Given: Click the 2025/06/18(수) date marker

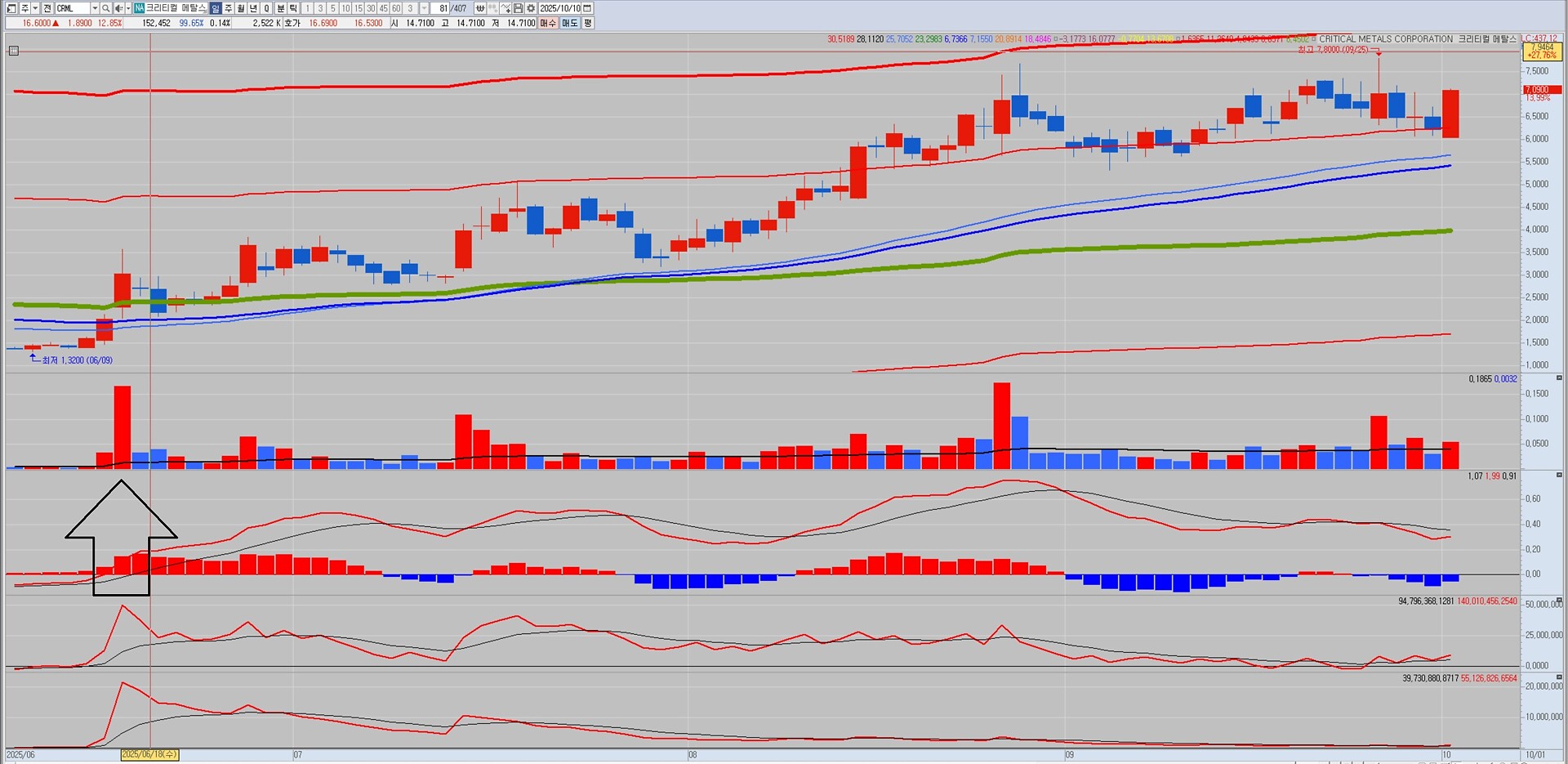Looking at the screenshot, I should click(149, 754).
